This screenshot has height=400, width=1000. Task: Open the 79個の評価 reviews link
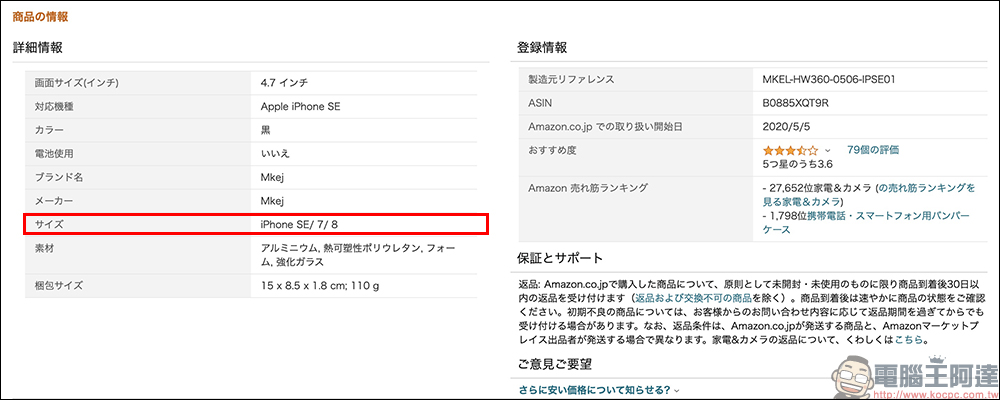[872, 149]
